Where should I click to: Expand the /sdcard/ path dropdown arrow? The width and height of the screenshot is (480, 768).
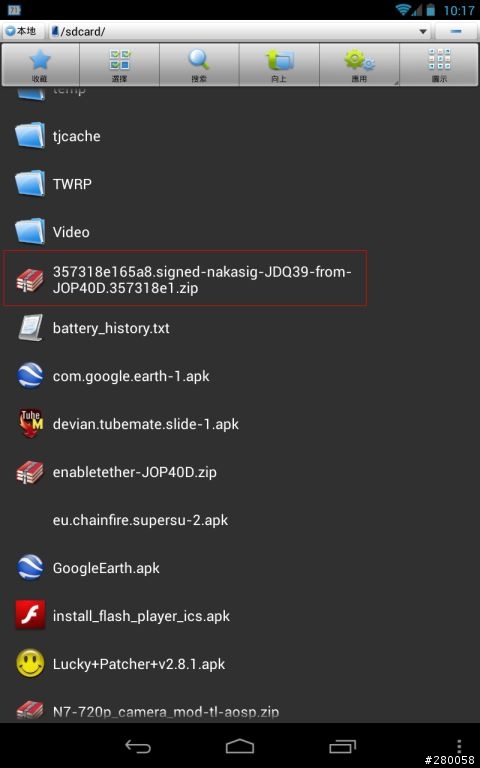pos(423,32)
